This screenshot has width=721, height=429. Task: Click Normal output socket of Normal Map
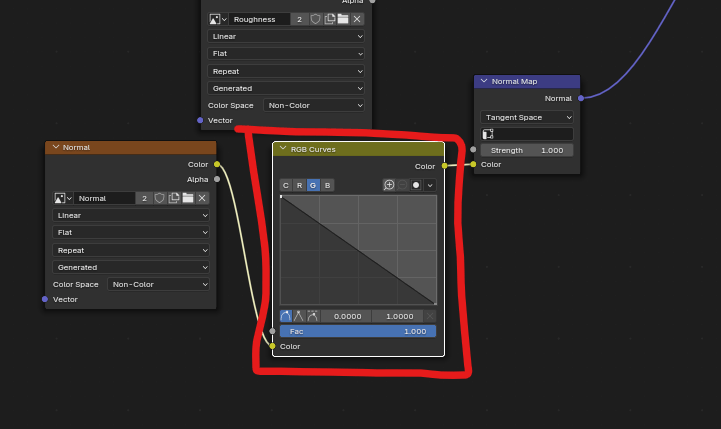coord(581,98)
